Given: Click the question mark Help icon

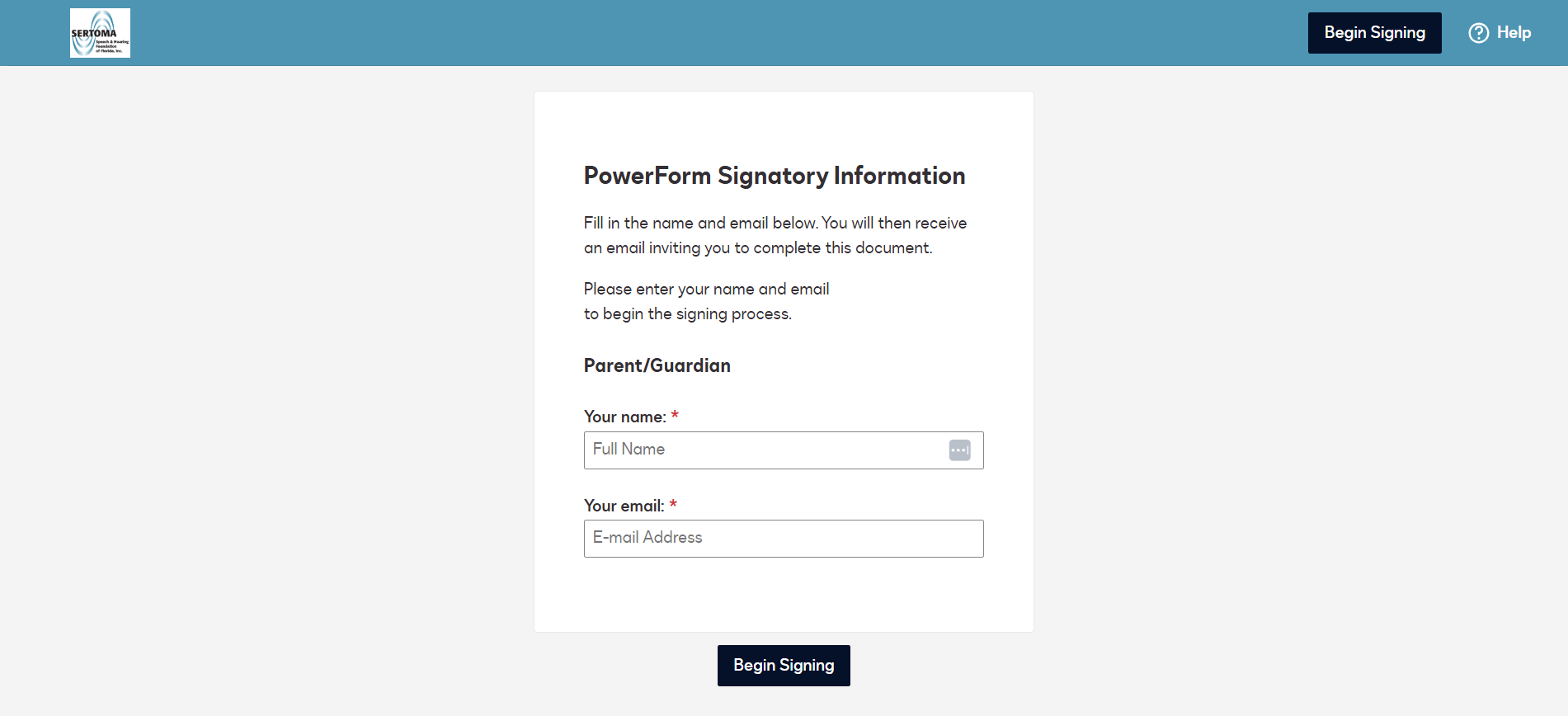Looking at the screenshot, I should [x=1479, y=33].
